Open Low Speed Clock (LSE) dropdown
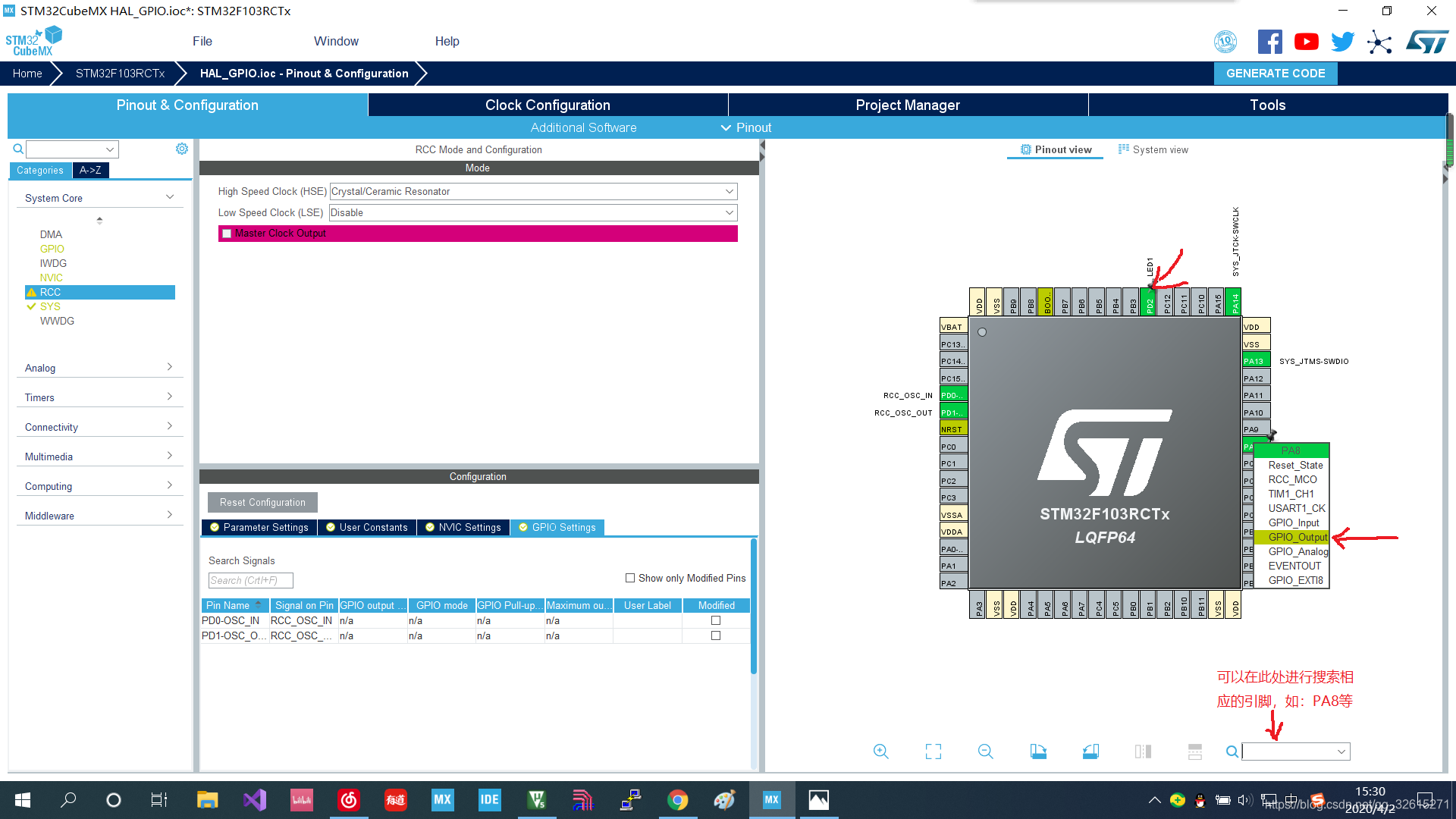The image size is (1456, 819). tap(533, 213)
